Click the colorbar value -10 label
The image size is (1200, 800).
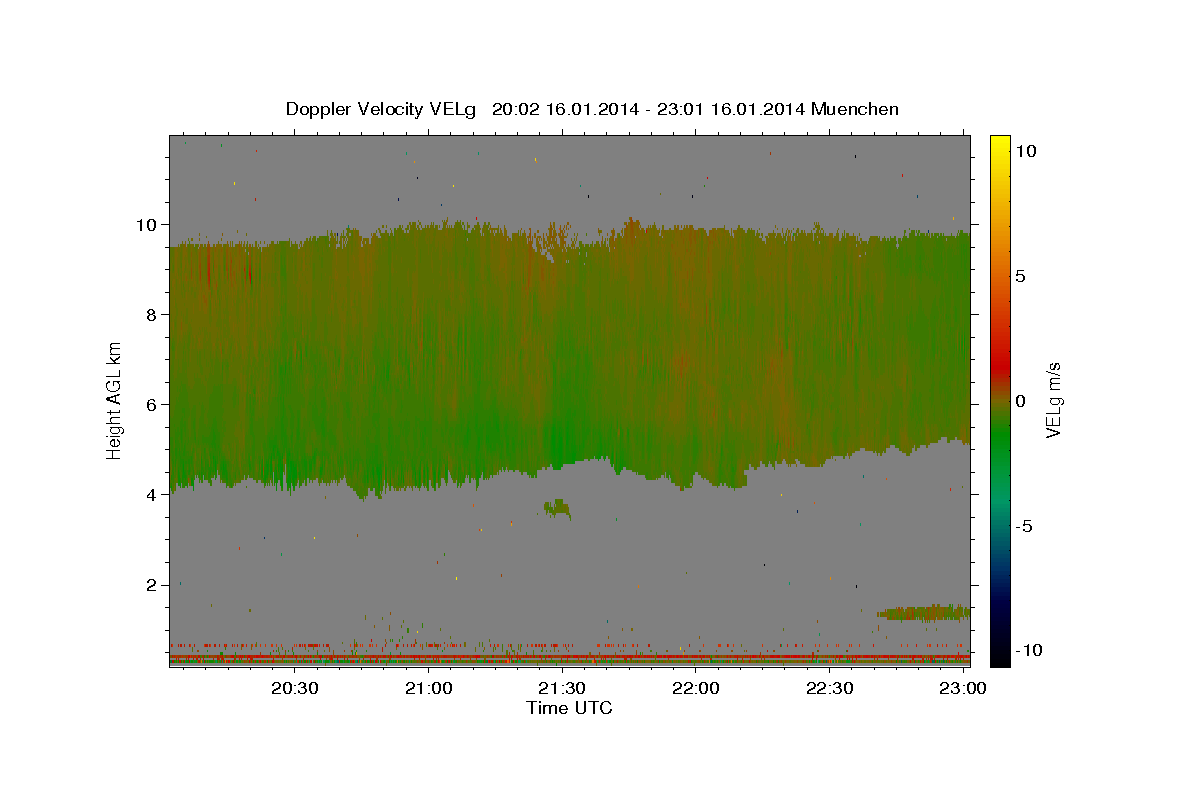1028,650
